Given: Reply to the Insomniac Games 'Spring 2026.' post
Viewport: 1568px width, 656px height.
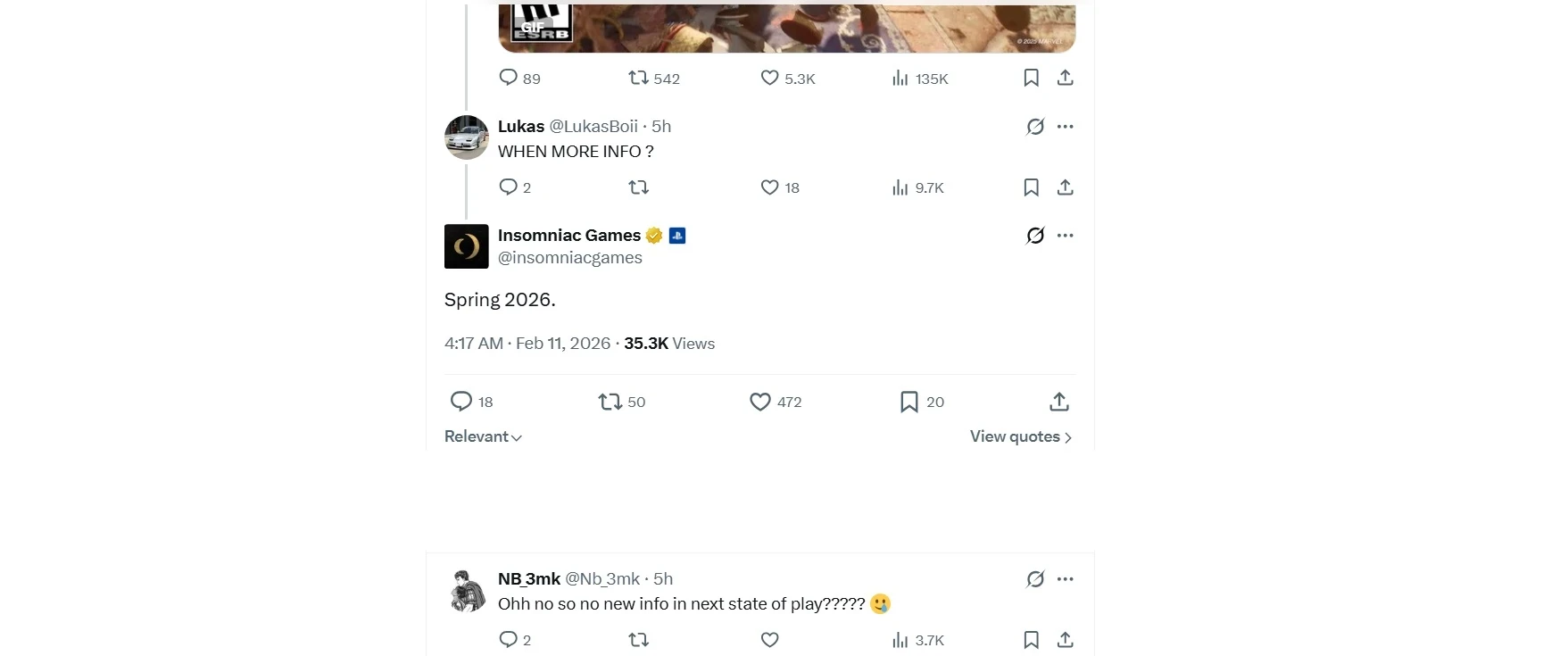Looking at the screenshot, I should pos(460,402).
